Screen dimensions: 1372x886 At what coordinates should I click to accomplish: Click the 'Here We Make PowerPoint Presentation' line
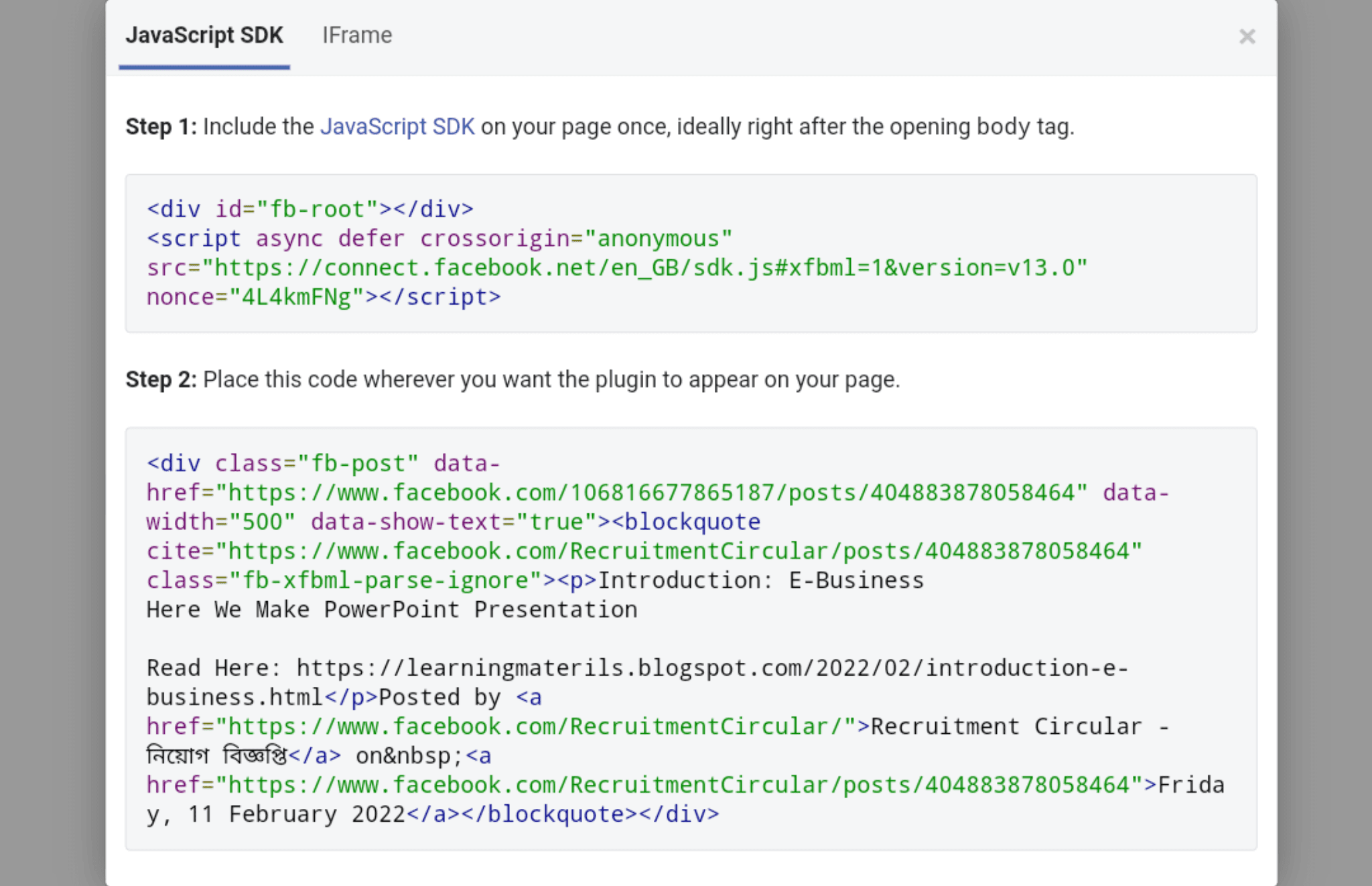click(x=392, y=610)
